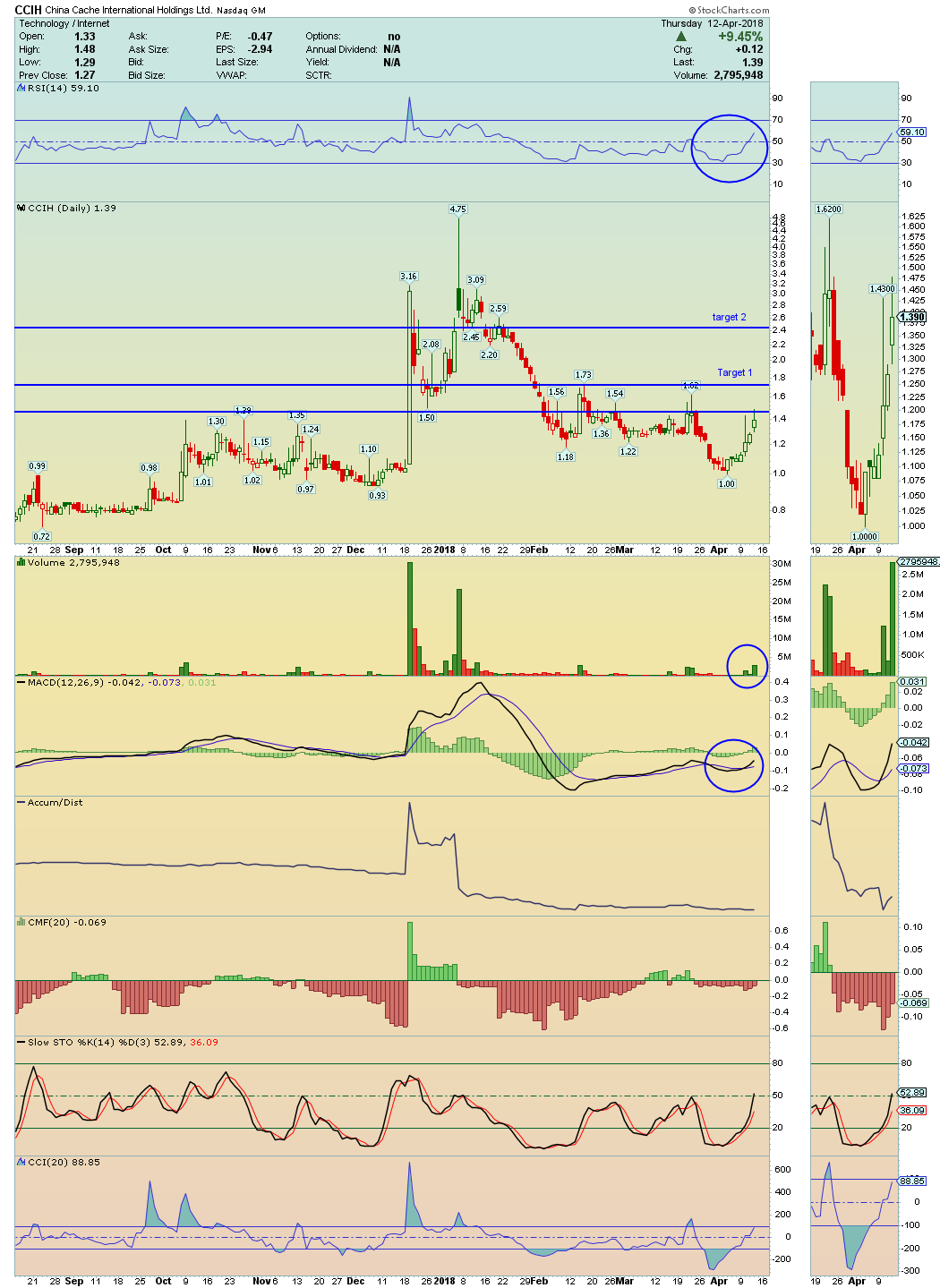Click the EPS value -2.94
Viewport: 940px width, 1288px height.
point(261,49)
